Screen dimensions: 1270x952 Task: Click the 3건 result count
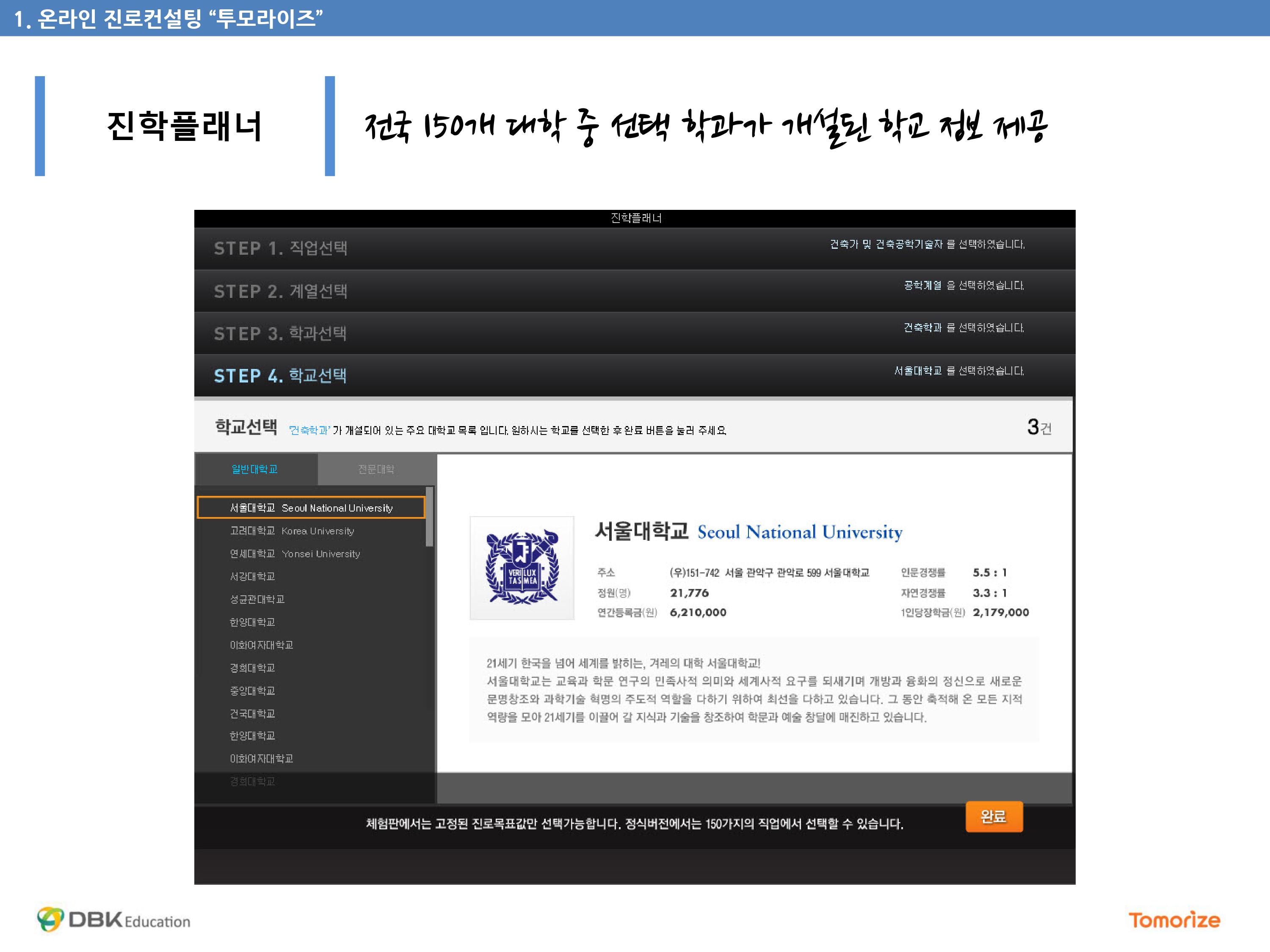(1039, 427)
